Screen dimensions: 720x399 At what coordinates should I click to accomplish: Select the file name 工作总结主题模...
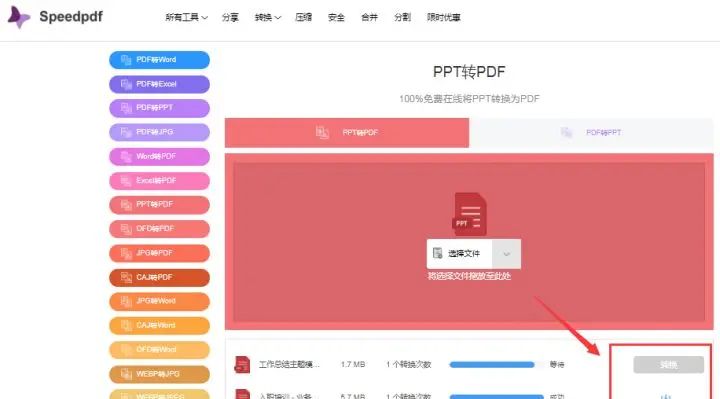[x=289, y=365]
